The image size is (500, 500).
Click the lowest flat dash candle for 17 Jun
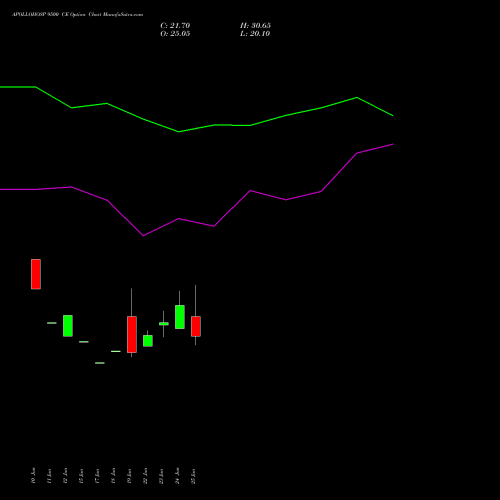coord(100,363)
